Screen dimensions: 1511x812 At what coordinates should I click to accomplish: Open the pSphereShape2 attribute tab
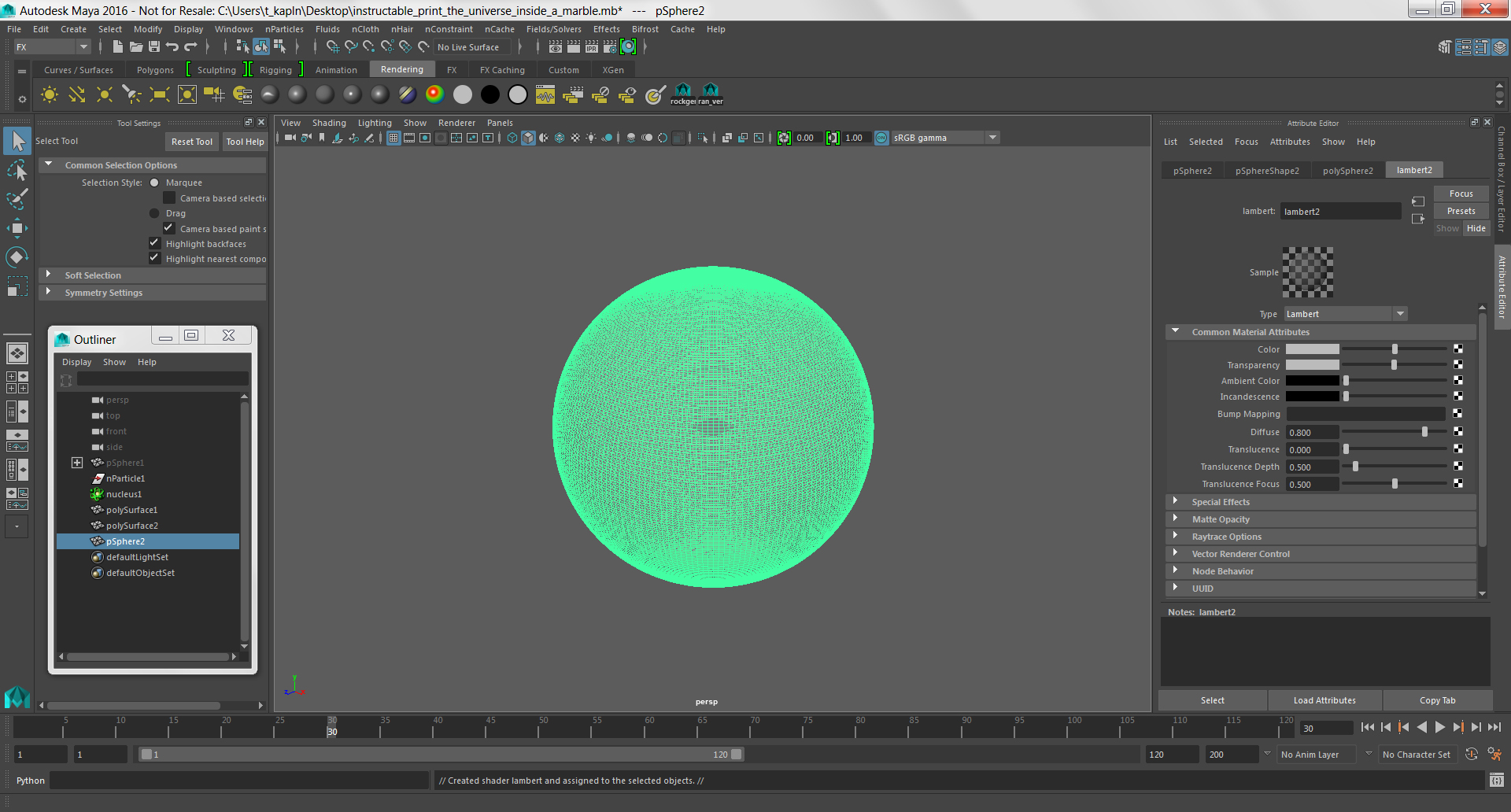1267,171
